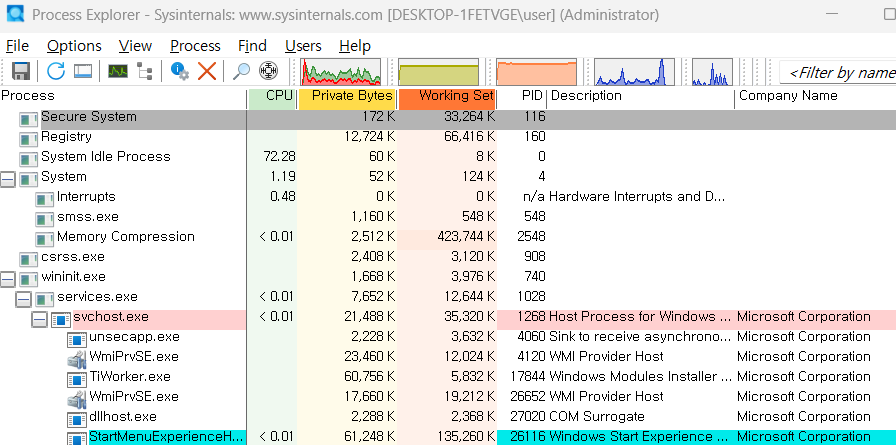Screen dimensions: 896x445
Task: Select the dllhost.exe process row
Action: pyautogui.click(x=448, y=419)
